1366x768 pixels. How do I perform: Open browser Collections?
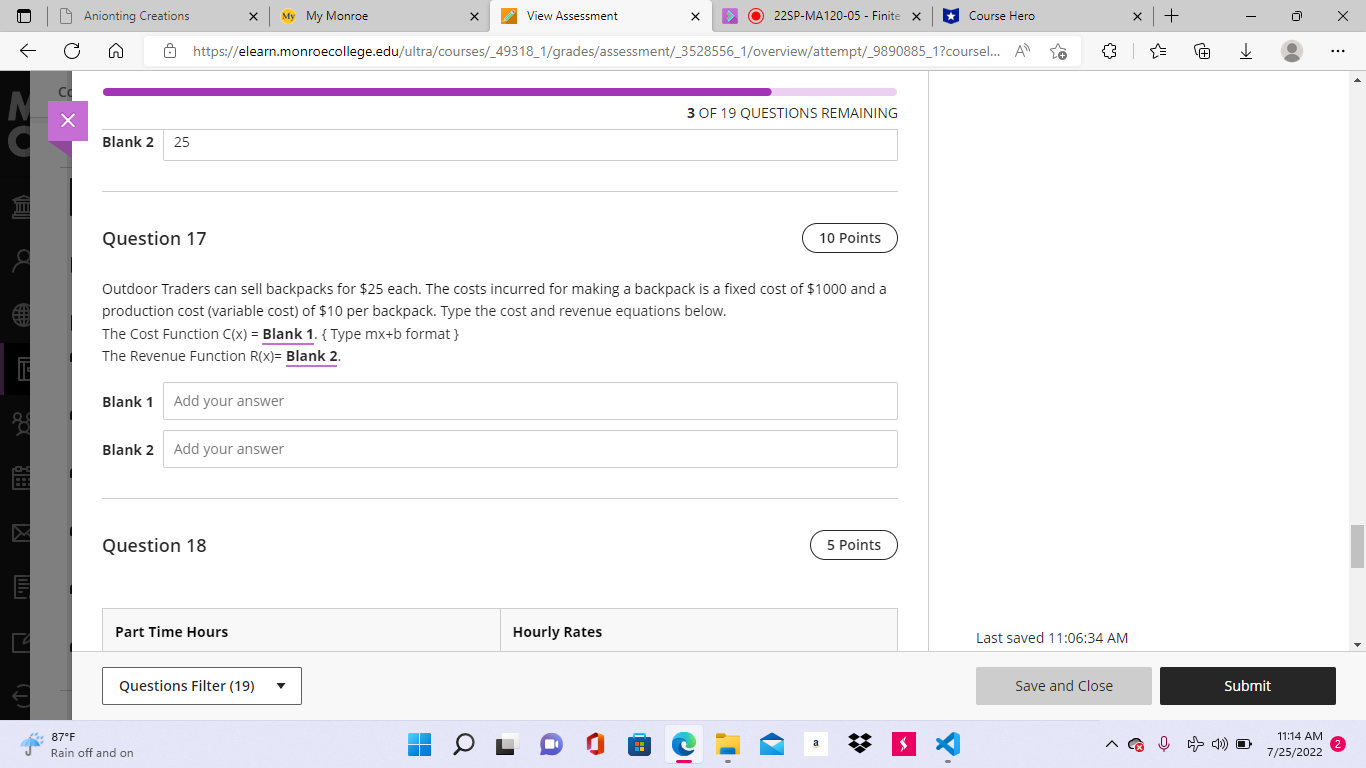1203,51
